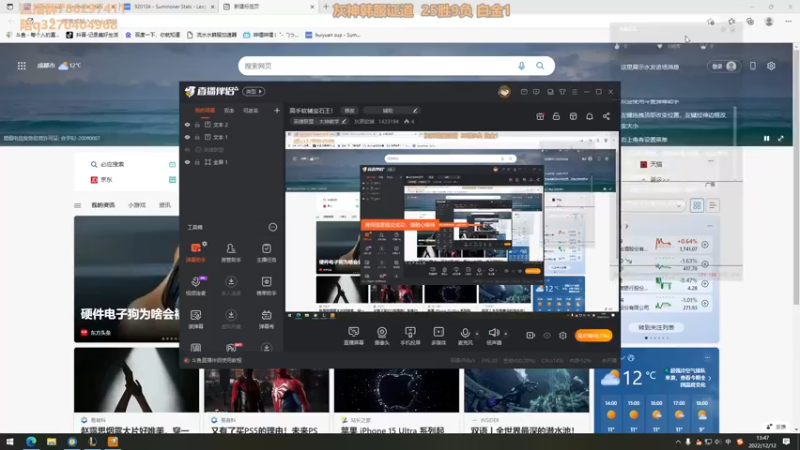Click the unlock padlock icon in stream header
This screenshot has width=800, height=450.
[556, 116]
